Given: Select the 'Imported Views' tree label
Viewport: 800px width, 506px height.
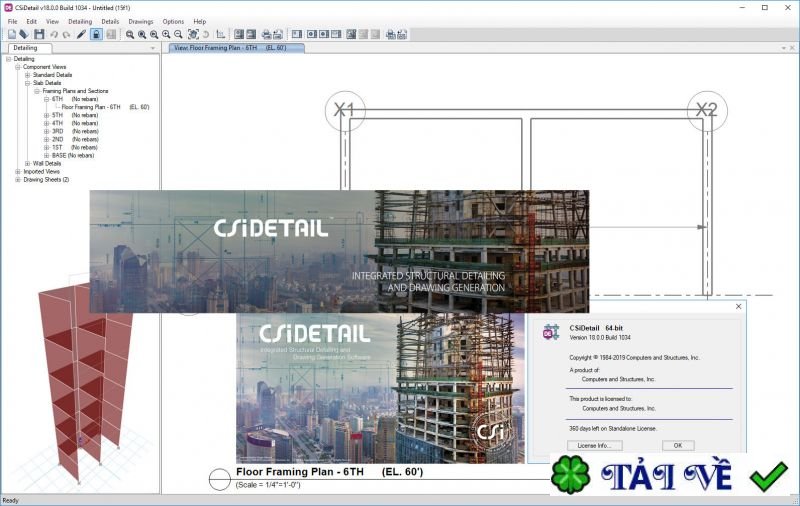Looking at the screenshot, I should (x=41, y=171).
